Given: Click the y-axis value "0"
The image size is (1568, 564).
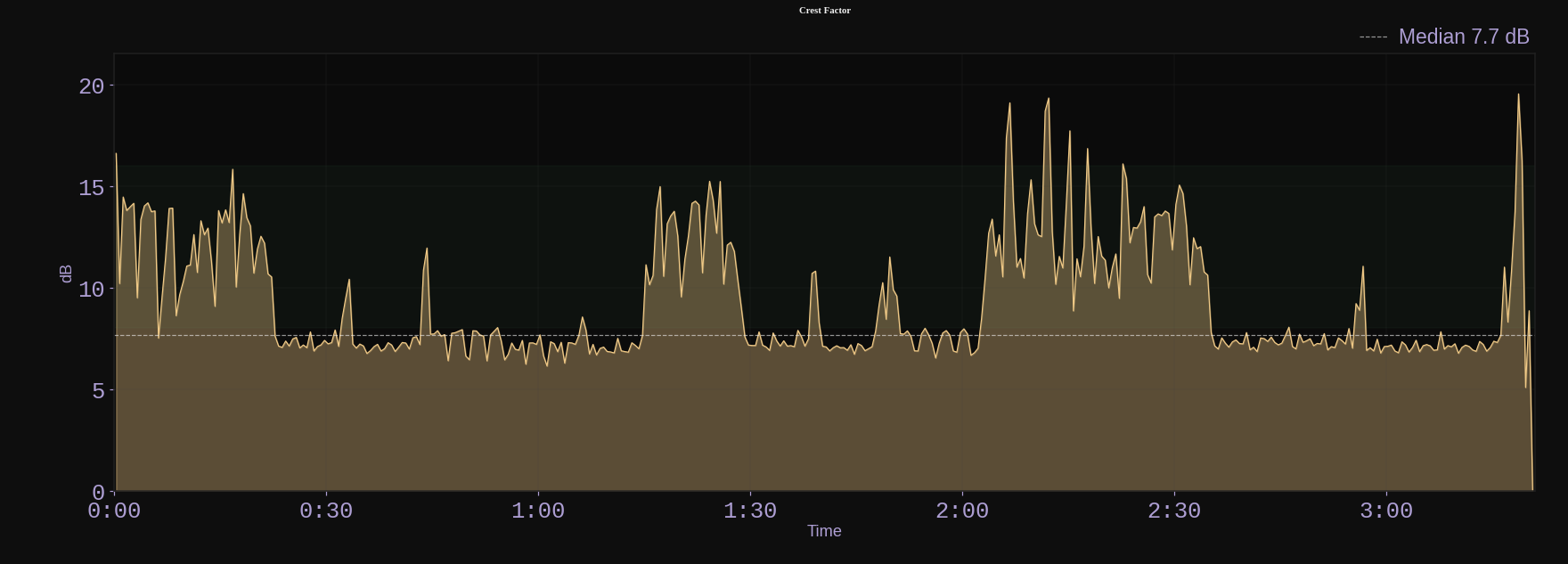Looking at the screenshot, I should tap(98, 492).
